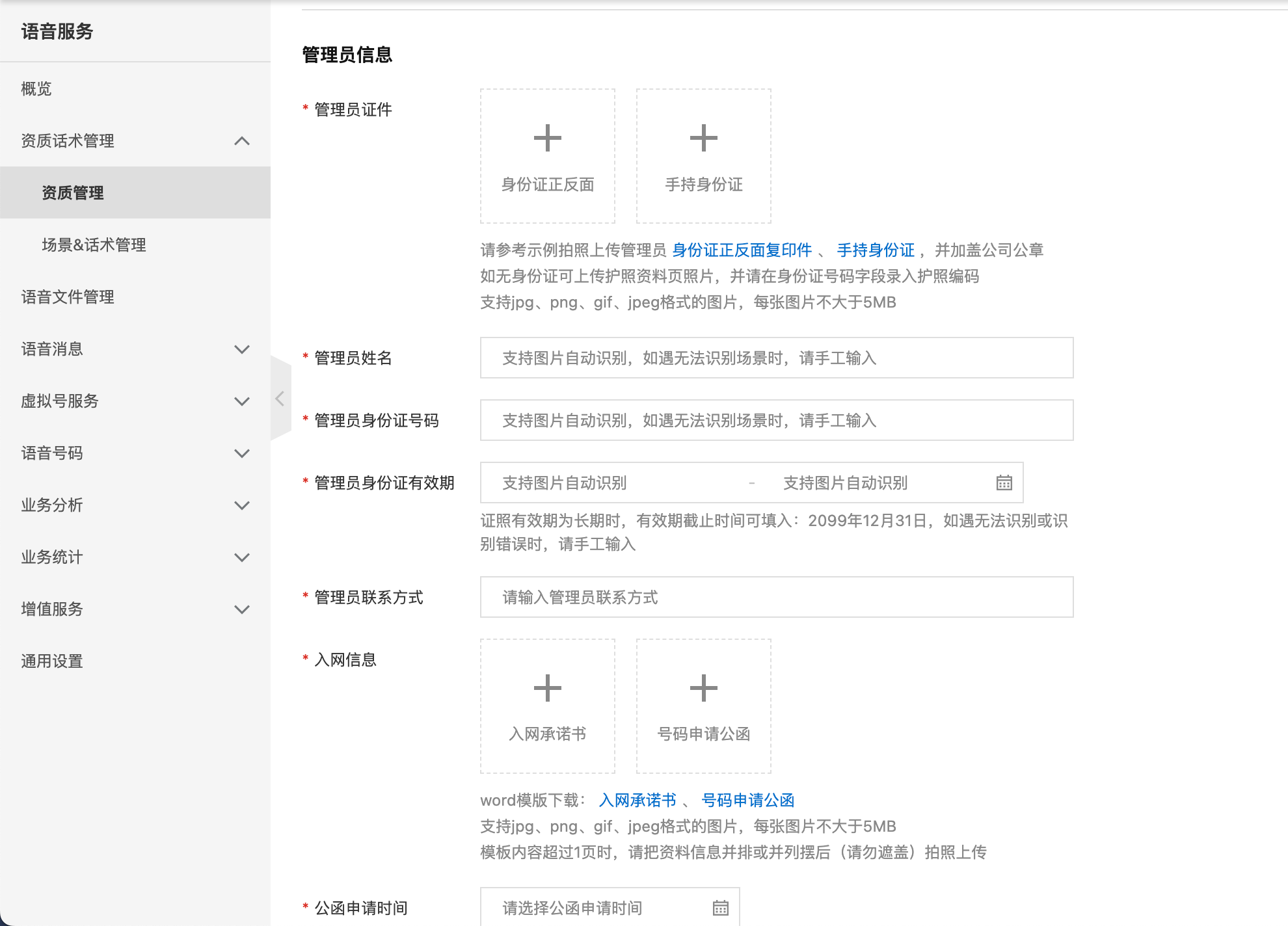This screenshot has height=926, width=1288.
Task: Focus the 管理员姓名 input field
Action: (x=776, y=358)
